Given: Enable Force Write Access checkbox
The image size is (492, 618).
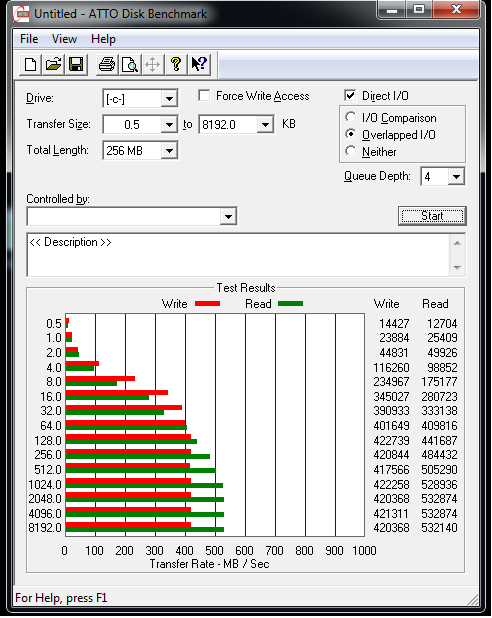Looking at the screenshot, I should coord(204,96).
